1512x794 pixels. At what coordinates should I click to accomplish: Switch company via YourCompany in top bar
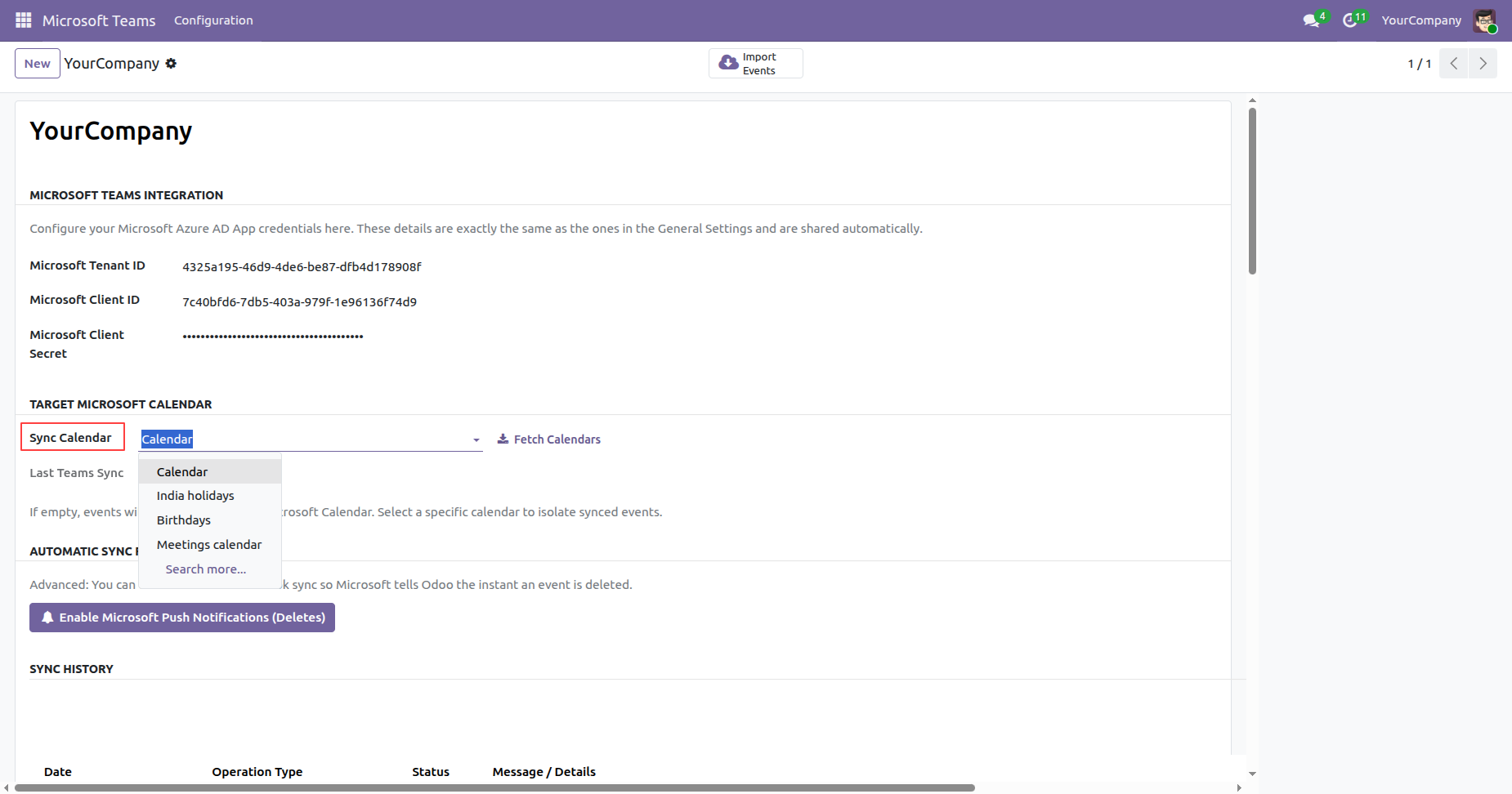click(1421, 20)
